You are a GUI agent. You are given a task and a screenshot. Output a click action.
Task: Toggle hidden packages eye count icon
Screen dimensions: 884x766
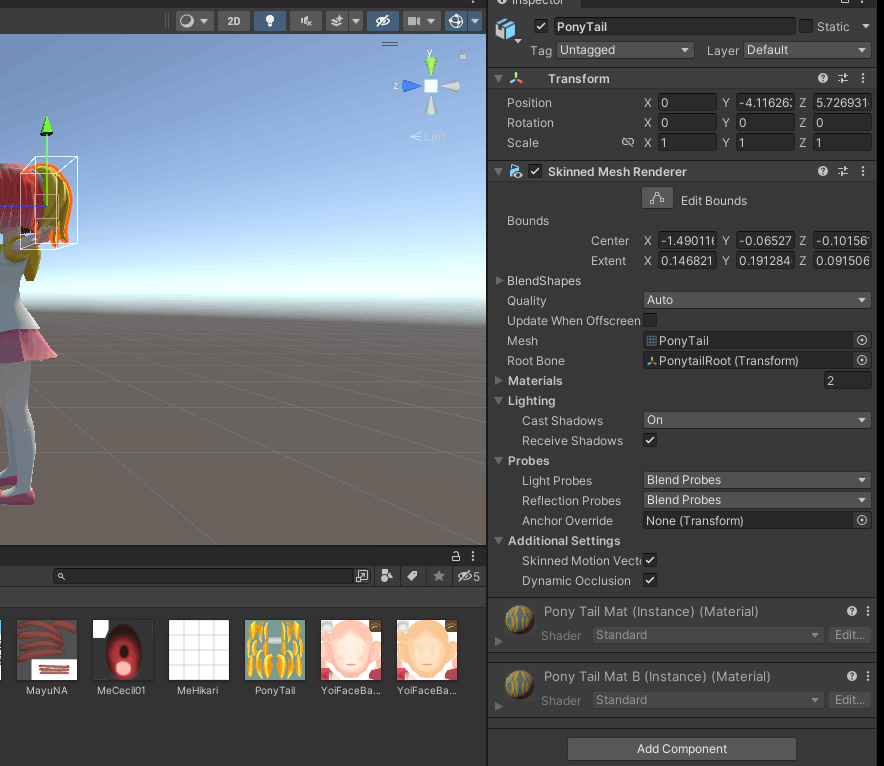pos(468,576)
